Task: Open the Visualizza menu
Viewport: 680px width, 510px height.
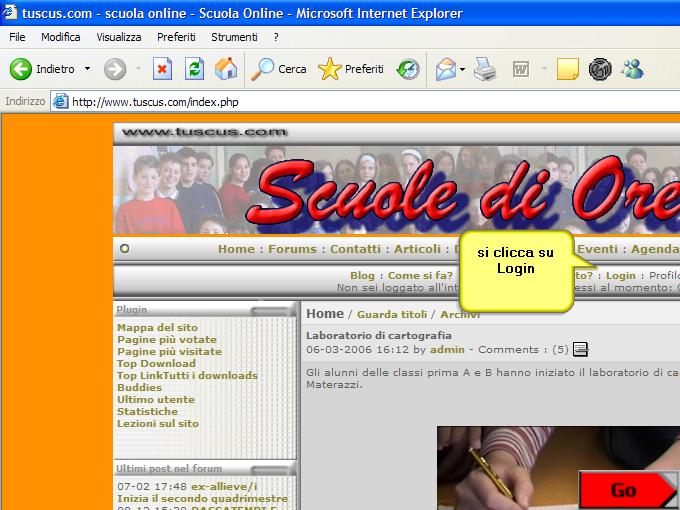Action: [119, 37]
